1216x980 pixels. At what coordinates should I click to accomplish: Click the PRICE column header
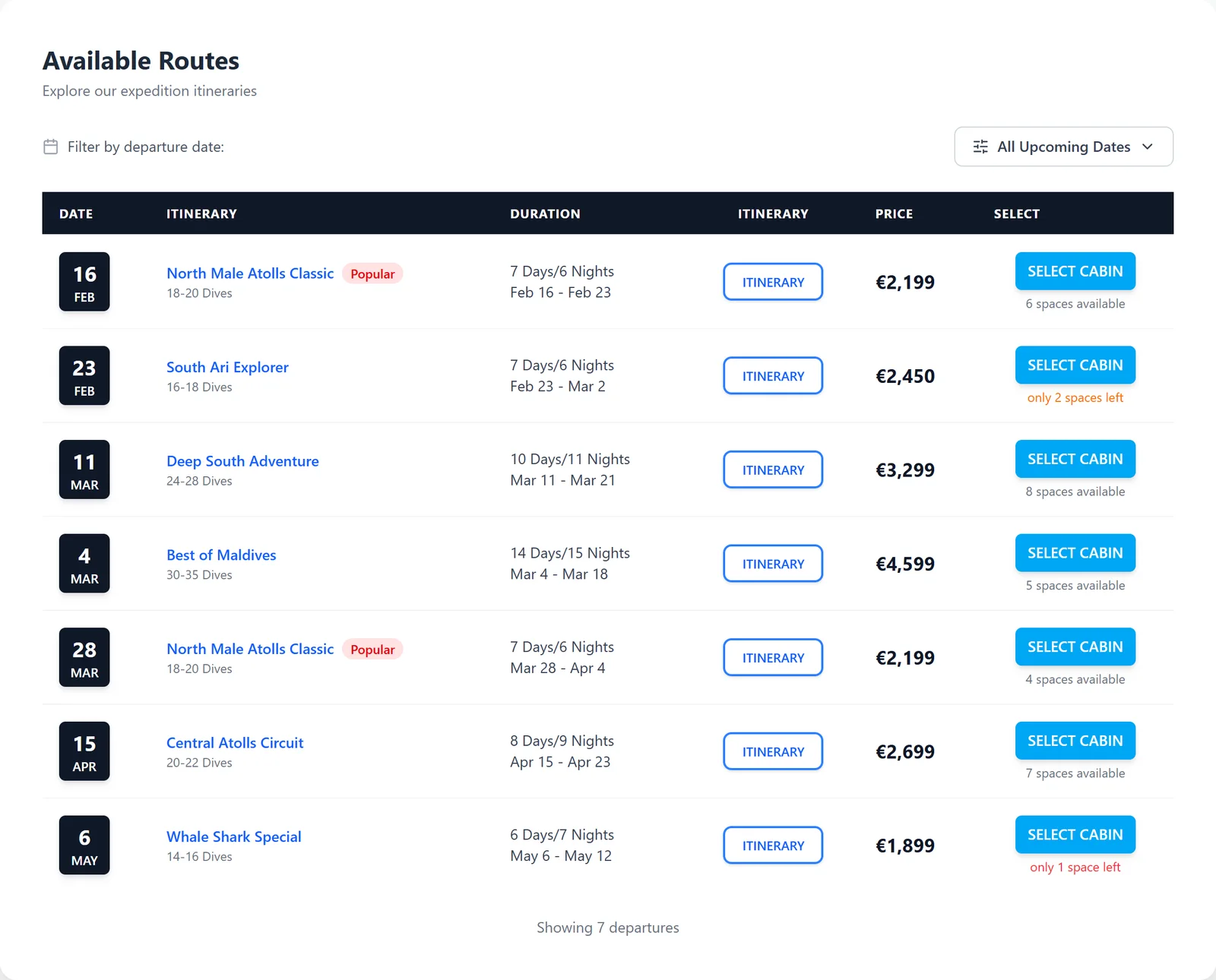point(894,214)
